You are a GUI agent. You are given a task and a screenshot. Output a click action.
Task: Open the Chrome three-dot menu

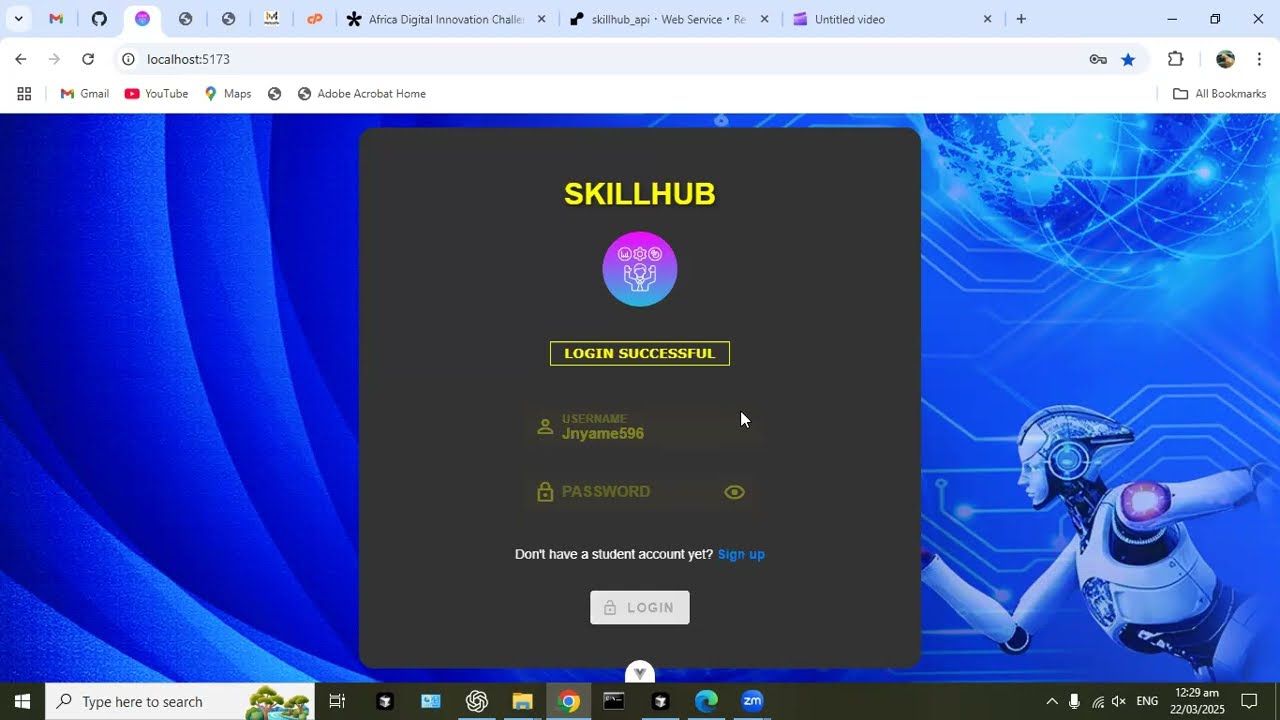1259,59
